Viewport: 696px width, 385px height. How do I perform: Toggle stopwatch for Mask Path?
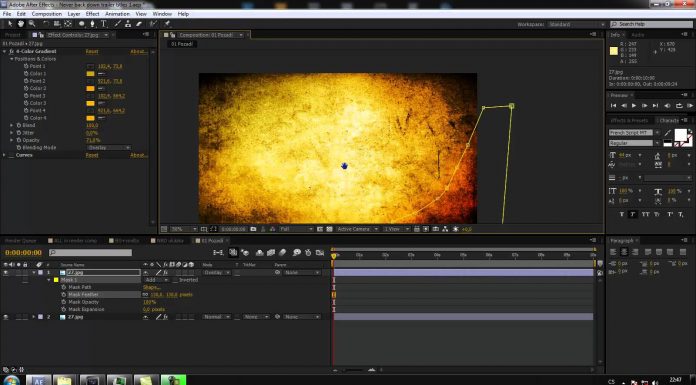pos(64,287)
